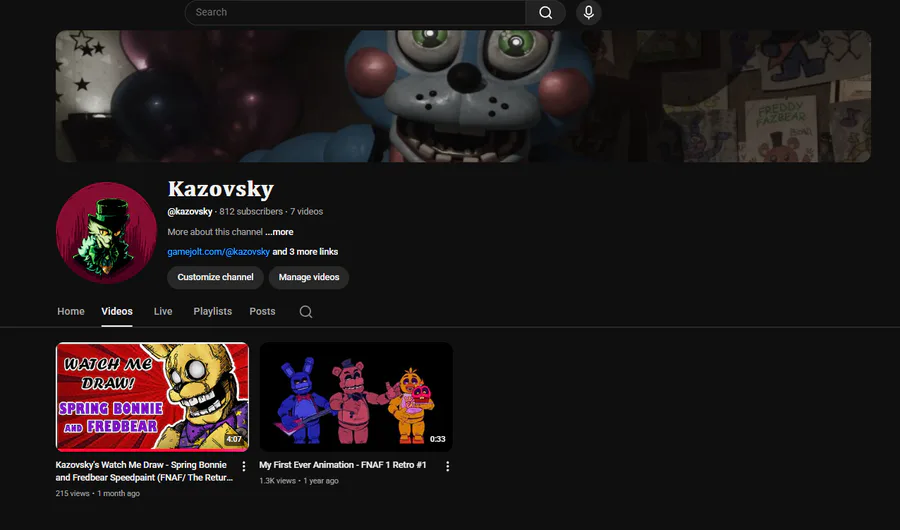Viewport: 900px width, 530px height.
Task: Click the Kazovsky channel name heading
Action: pos(220,189)
